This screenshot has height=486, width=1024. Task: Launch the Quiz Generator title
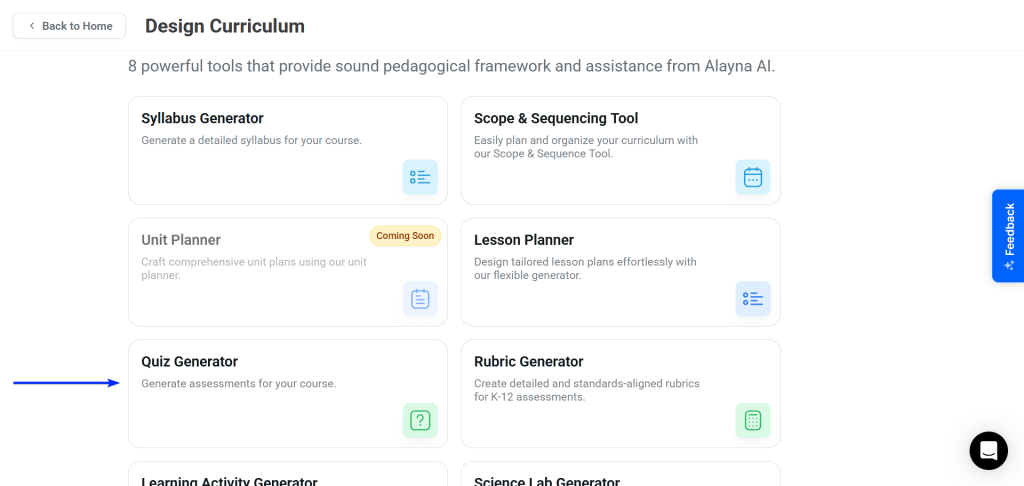(189, 361)
